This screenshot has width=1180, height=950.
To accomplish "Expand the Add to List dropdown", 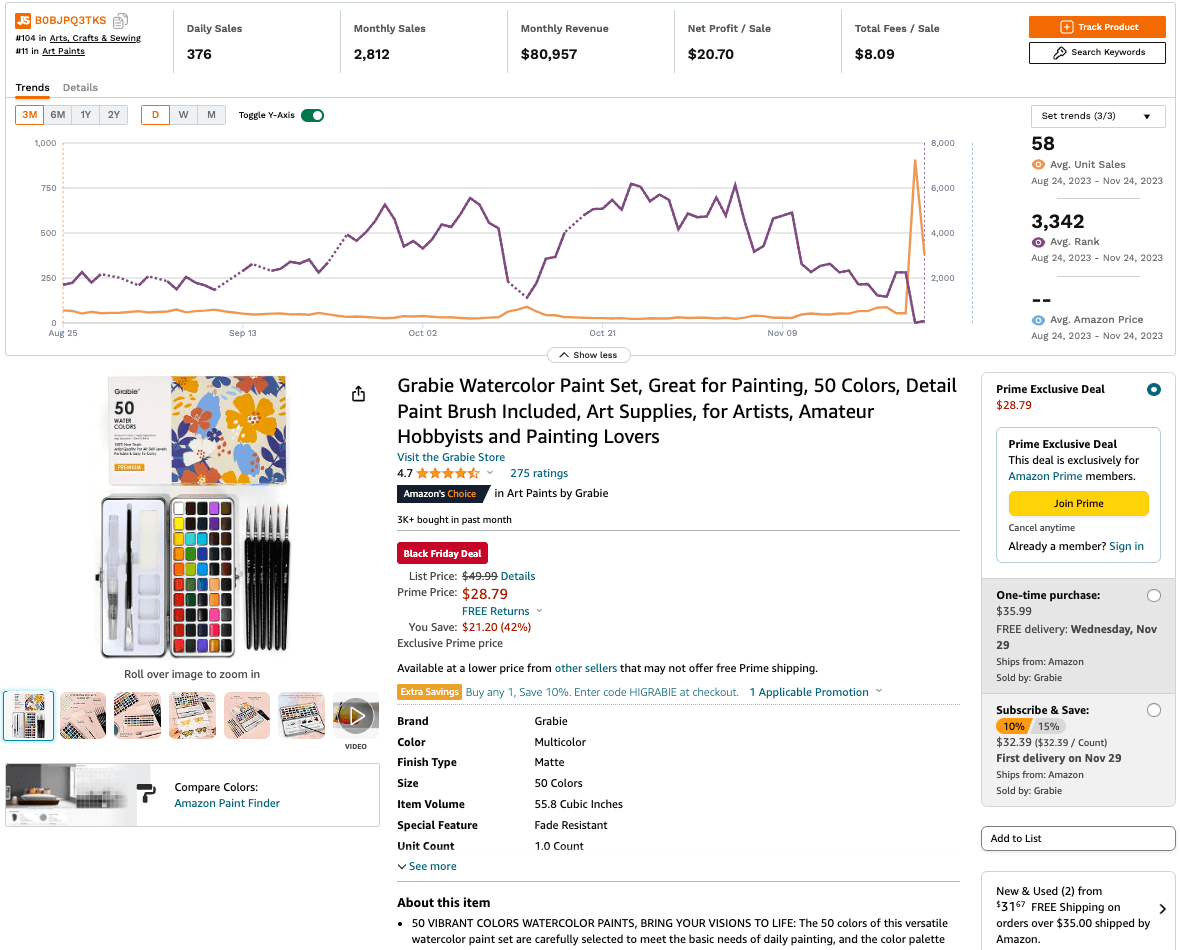I will pyautogui.click(x=1077, y=838).
